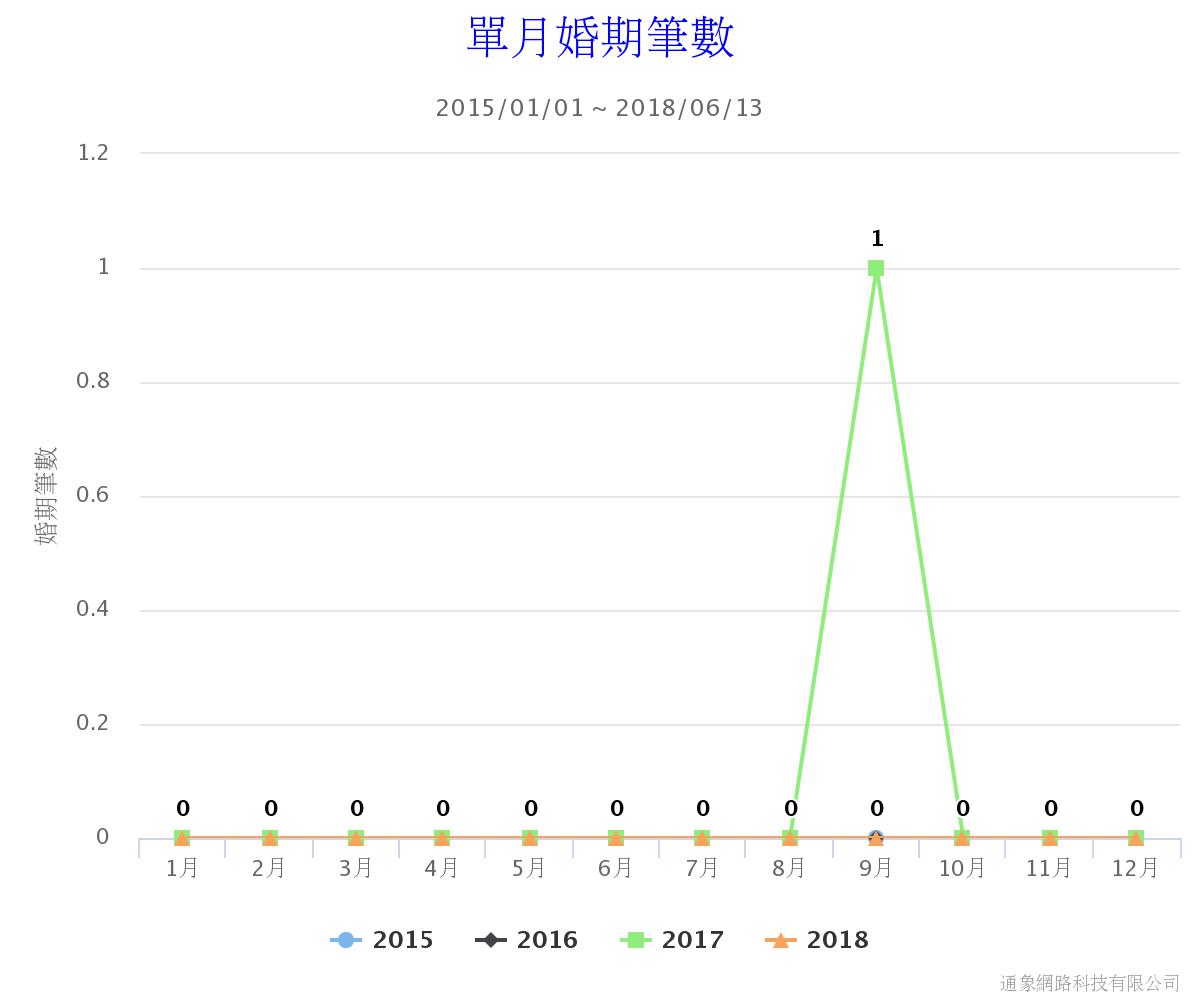Viewport: 1200px width, 1000px height.
Task: Click the 0.6 y-axis value
Action: click(x=93, y=495)
